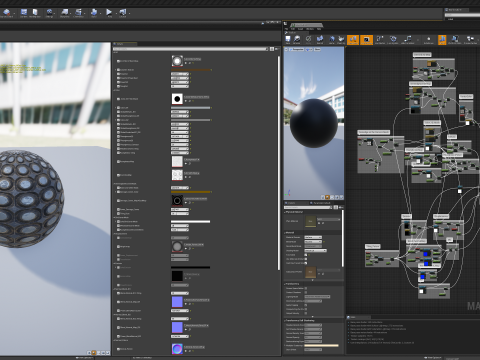Toggle the Contact Shadows checkbox

(x=306, y=292)
